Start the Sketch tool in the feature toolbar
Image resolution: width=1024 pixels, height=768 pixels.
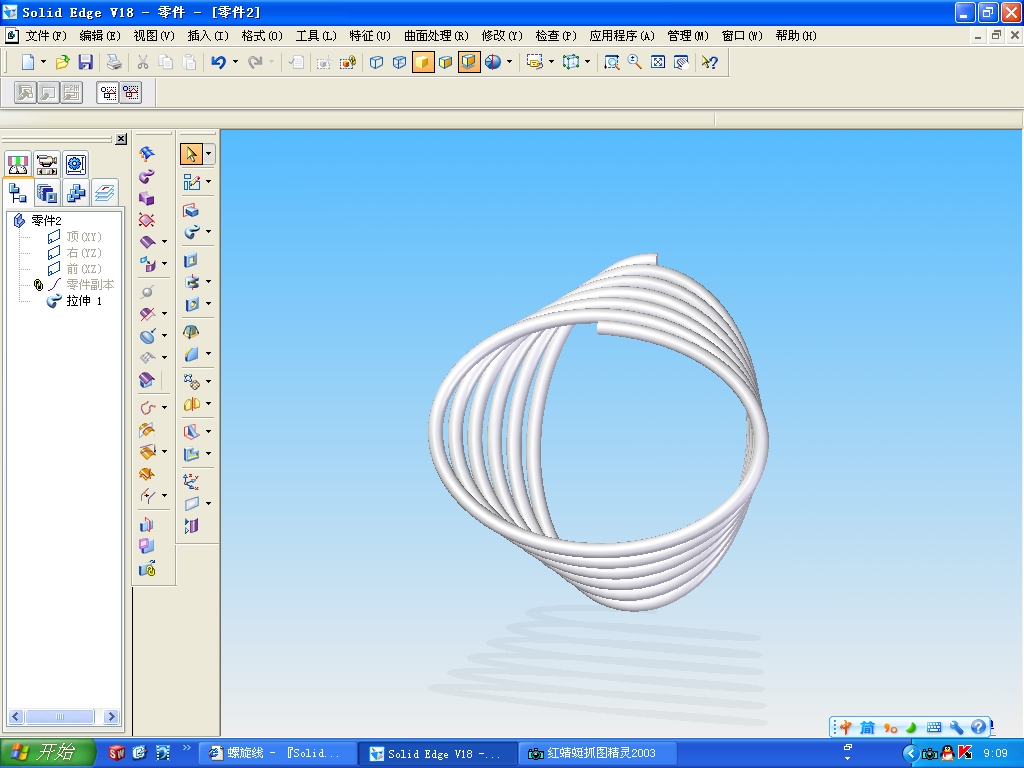[x=191, y=182]
